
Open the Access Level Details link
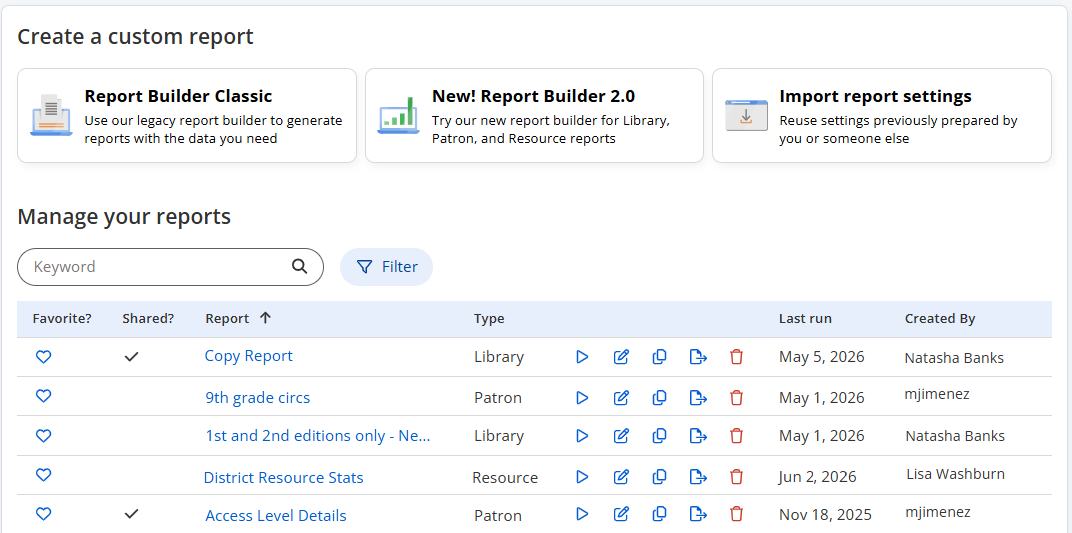pyautogui.click(x=276, y=516)
